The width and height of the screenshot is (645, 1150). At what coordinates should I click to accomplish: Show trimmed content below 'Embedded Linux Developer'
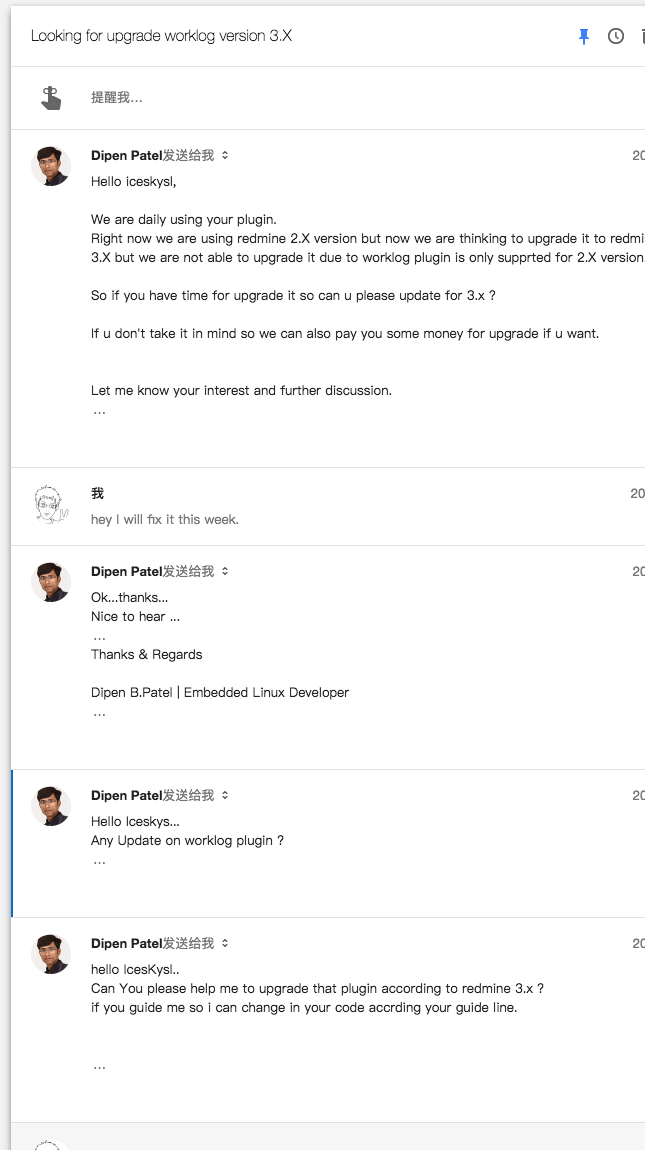click(99, 714)
